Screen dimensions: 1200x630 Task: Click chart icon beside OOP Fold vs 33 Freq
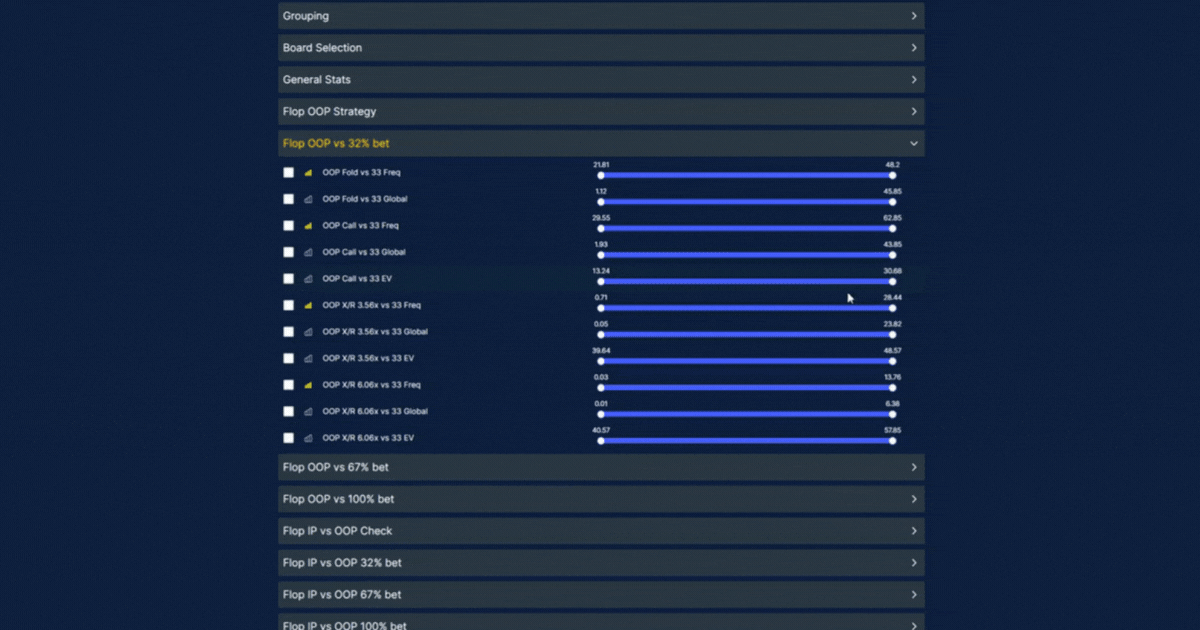tap(308, 173)
